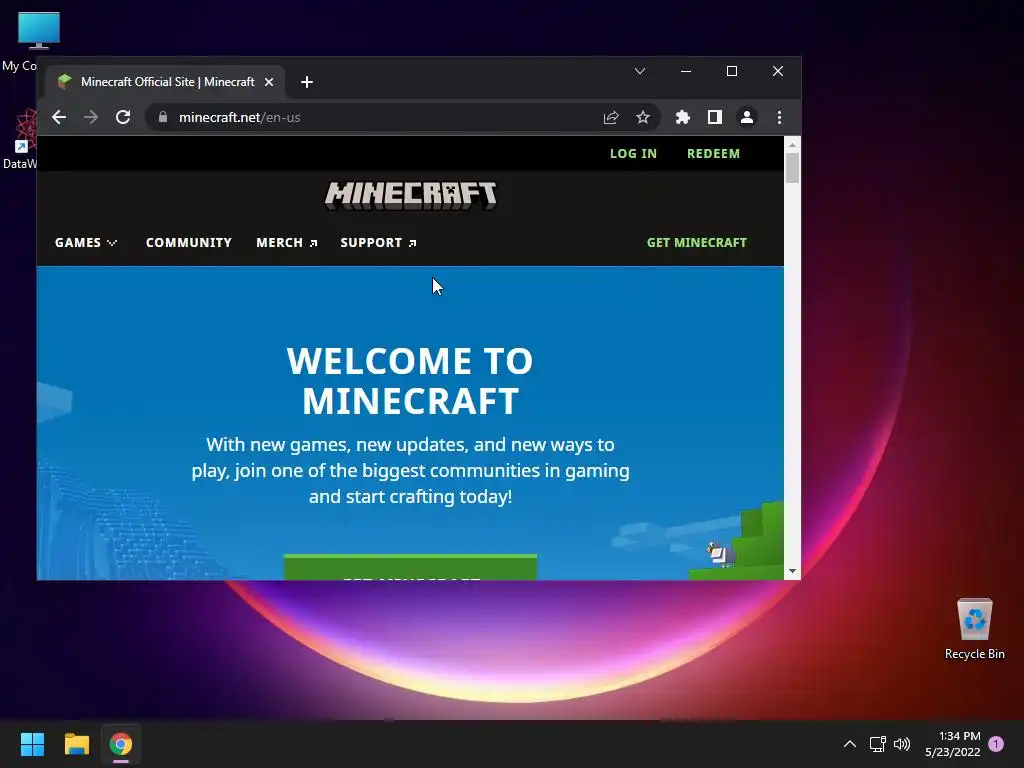This screenshot has height=768, width=1024.
Task: Open the COMMUNITY menu item
Action: coord(189,243)
